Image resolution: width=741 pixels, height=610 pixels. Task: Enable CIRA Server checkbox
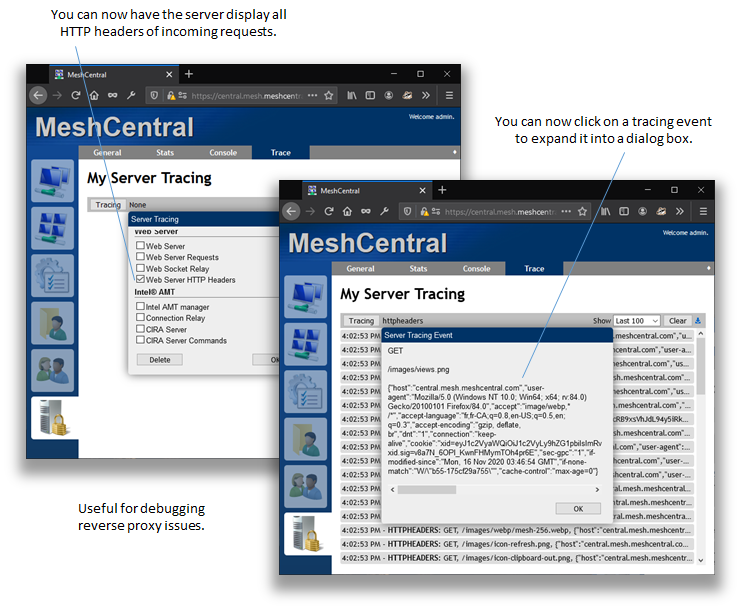pyautogui.click(x=140, y=329)
